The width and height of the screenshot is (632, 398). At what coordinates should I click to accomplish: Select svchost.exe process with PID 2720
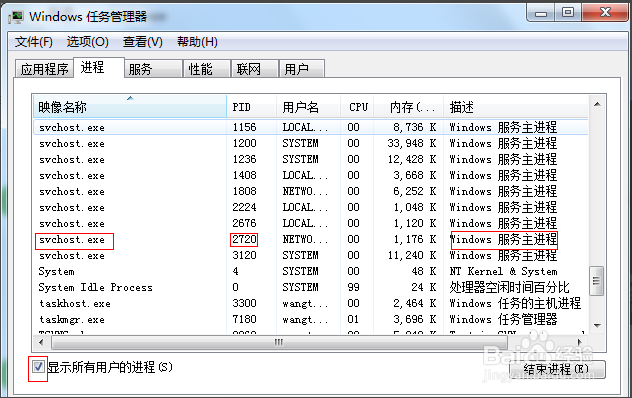point(310,239)
